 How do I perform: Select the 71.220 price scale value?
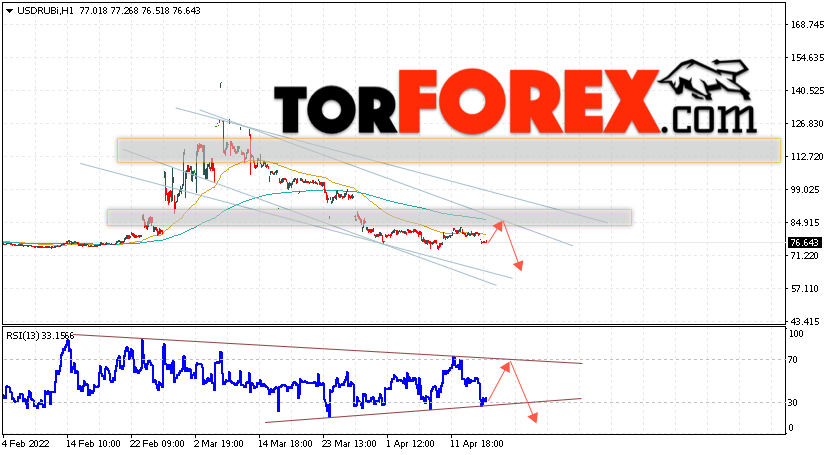[x=805, y=255]
